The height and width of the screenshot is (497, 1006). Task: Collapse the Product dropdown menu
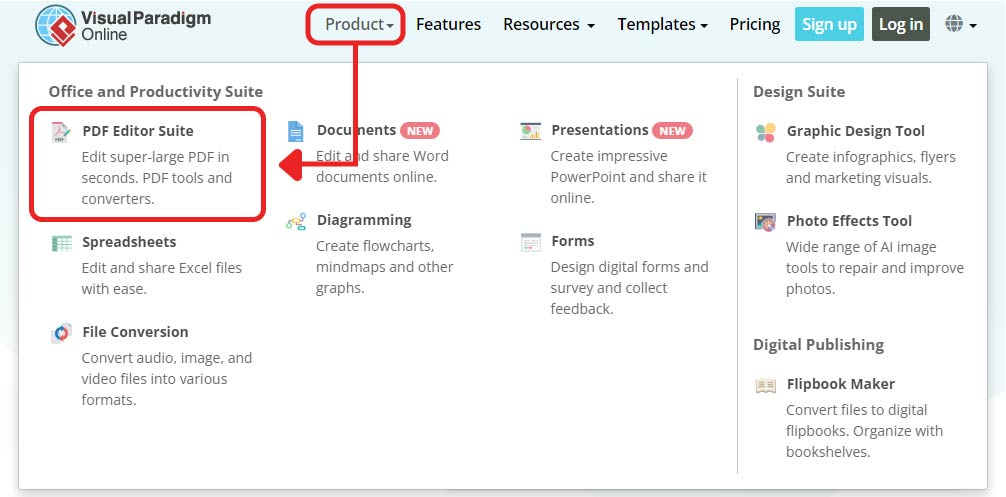357,24
